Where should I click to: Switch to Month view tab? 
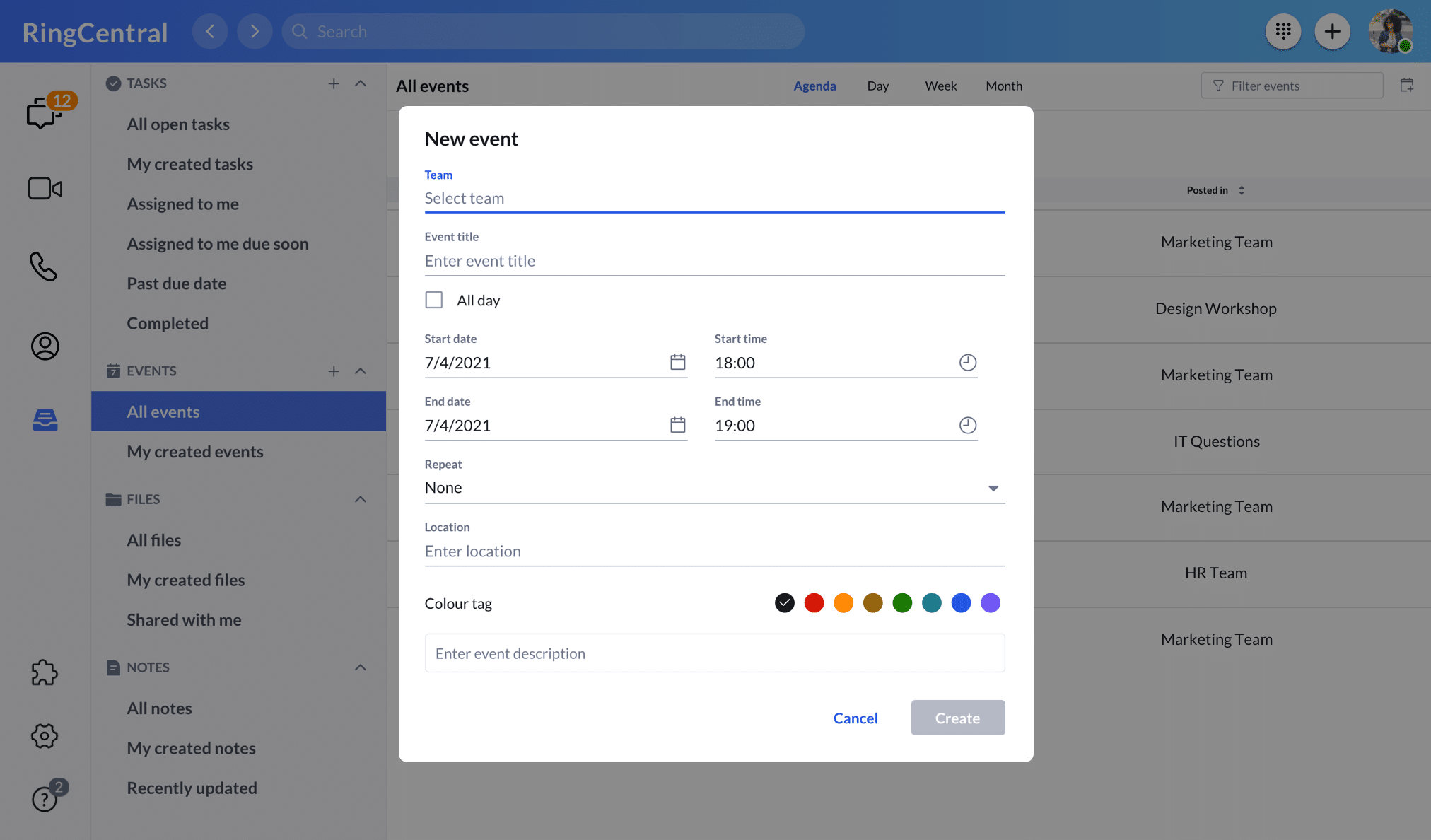click(x=1004, y=86)
